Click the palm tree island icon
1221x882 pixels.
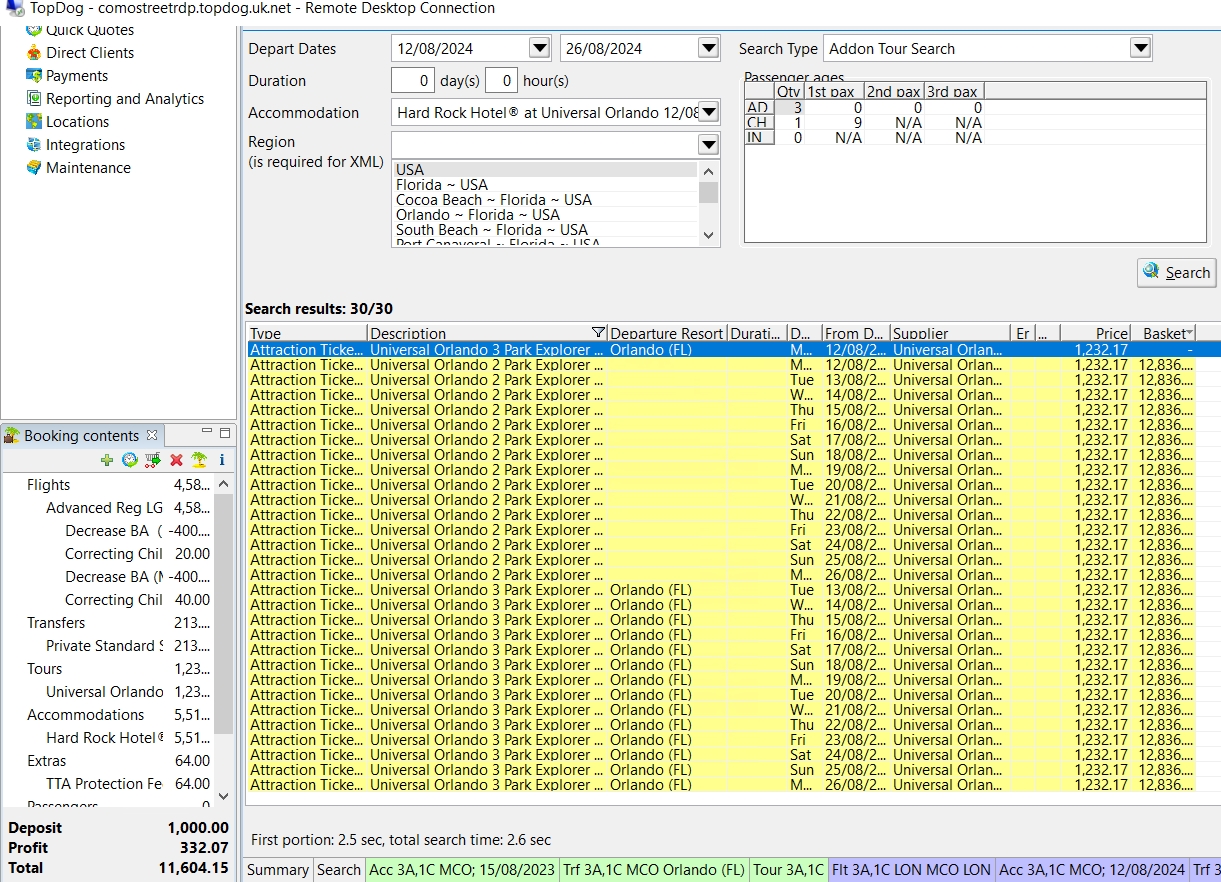coord(199,460)
